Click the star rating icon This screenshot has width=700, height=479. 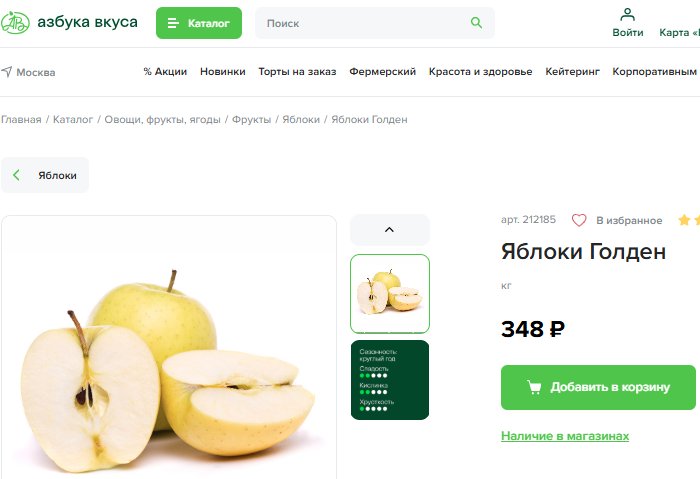pyautogui.click(x=684, y=220)
